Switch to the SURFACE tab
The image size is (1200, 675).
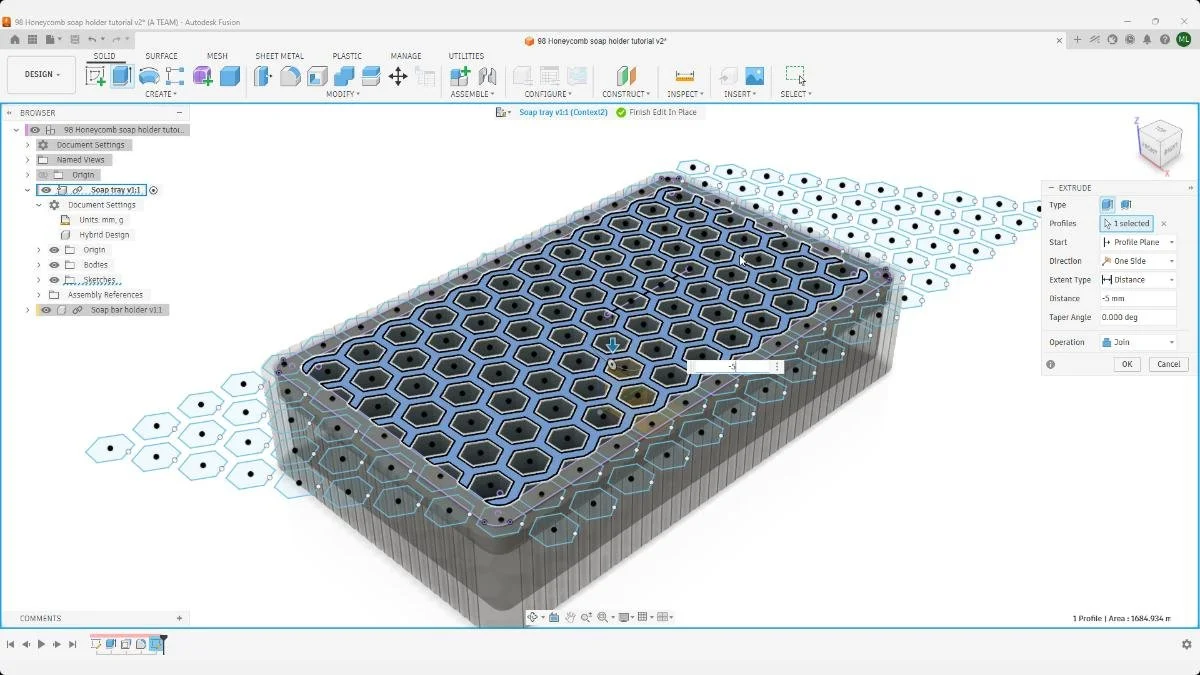pos(161,56)
